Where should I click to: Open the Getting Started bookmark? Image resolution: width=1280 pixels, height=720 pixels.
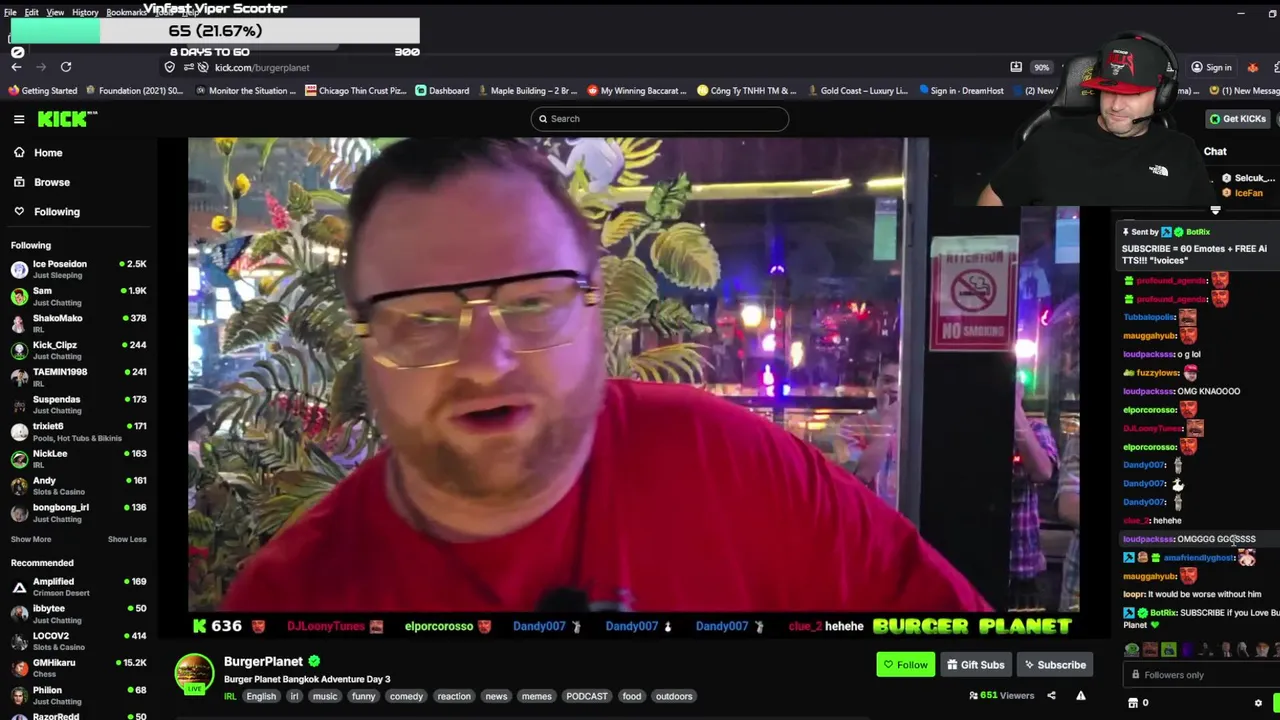click(42, 91)
